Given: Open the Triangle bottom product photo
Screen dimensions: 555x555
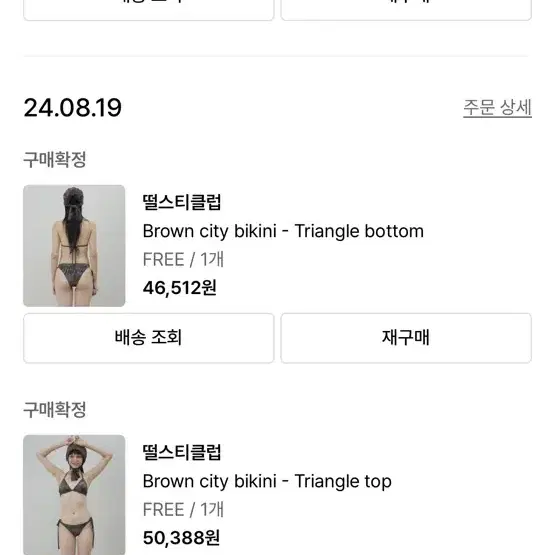Looking at the screenshot, I should [74, 246].
